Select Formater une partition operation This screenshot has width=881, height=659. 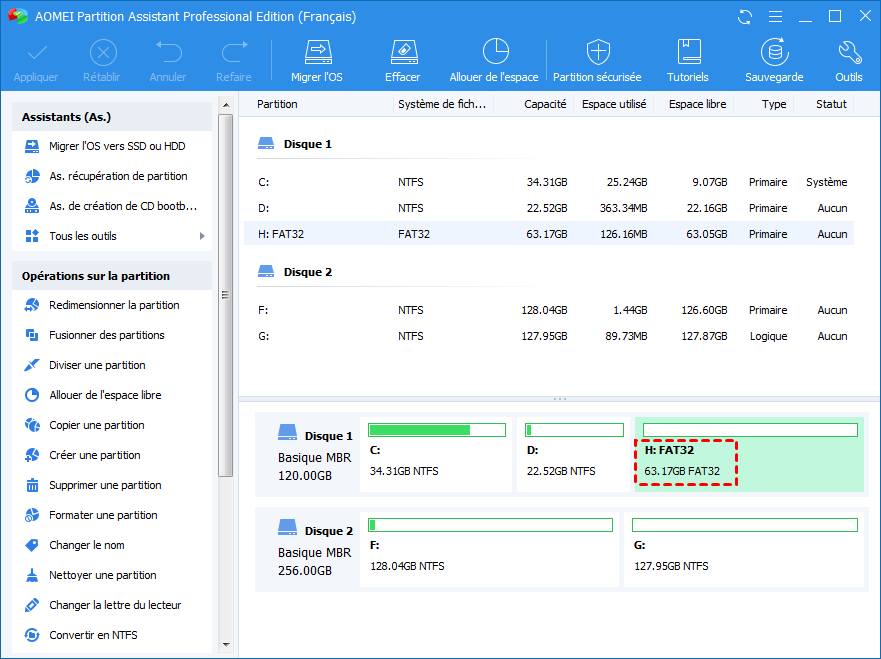pos(103,515)
